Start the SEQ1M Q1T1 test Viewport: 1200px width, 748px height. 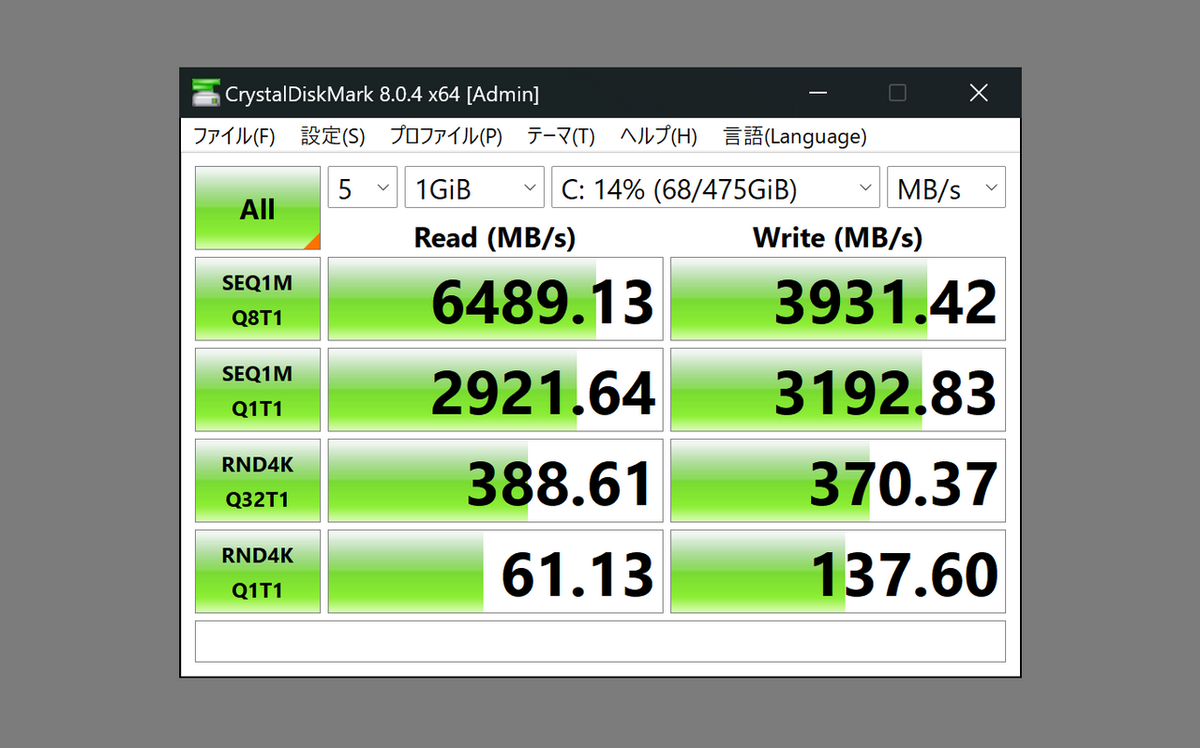pos(258,390)
